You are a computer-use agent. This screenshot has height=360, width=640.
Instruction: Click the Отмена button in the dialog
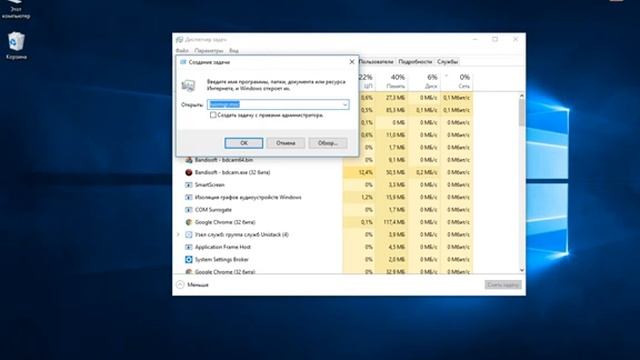click(285, 143)
